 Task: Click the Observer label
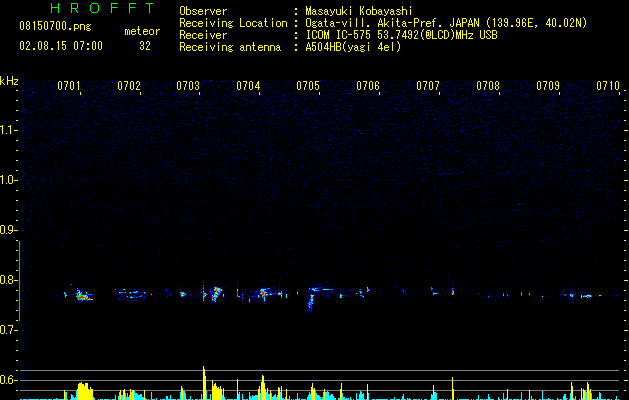(x=203, y=11)
